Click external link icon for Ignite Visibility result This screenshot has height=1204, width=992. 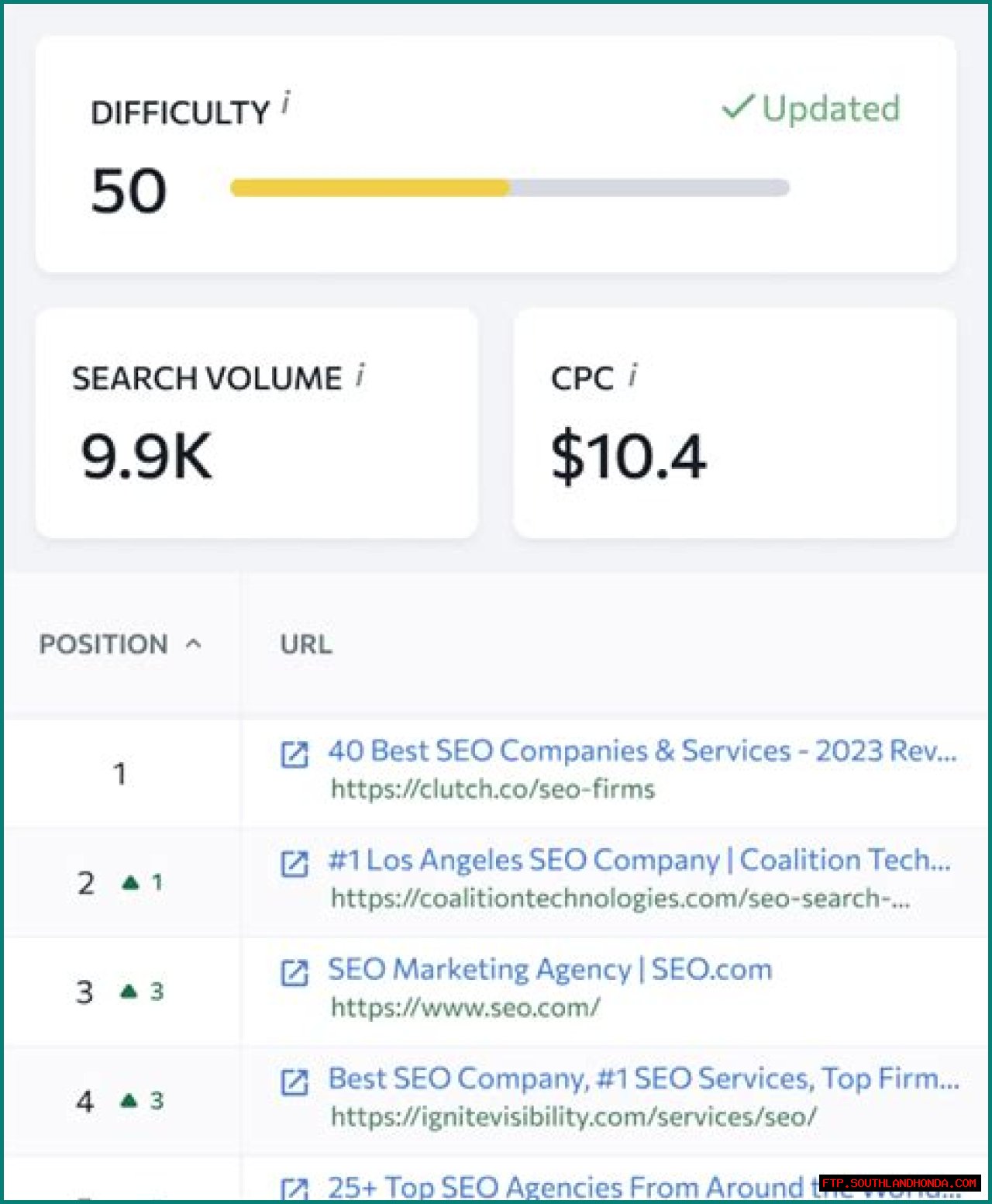tap(294, 1082)
